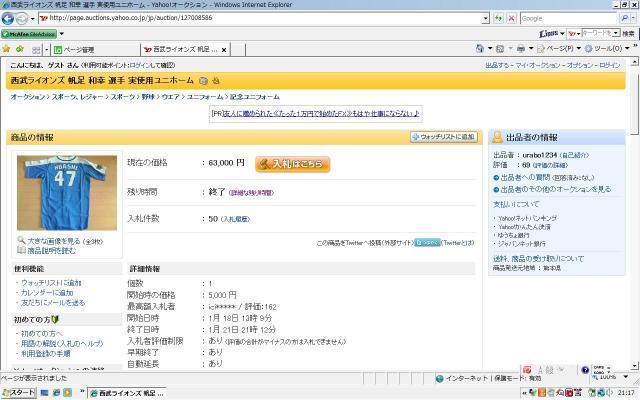This screenshot has width=640, height=400.
Task: Stop loading with the red X icon
Action: 511,18
